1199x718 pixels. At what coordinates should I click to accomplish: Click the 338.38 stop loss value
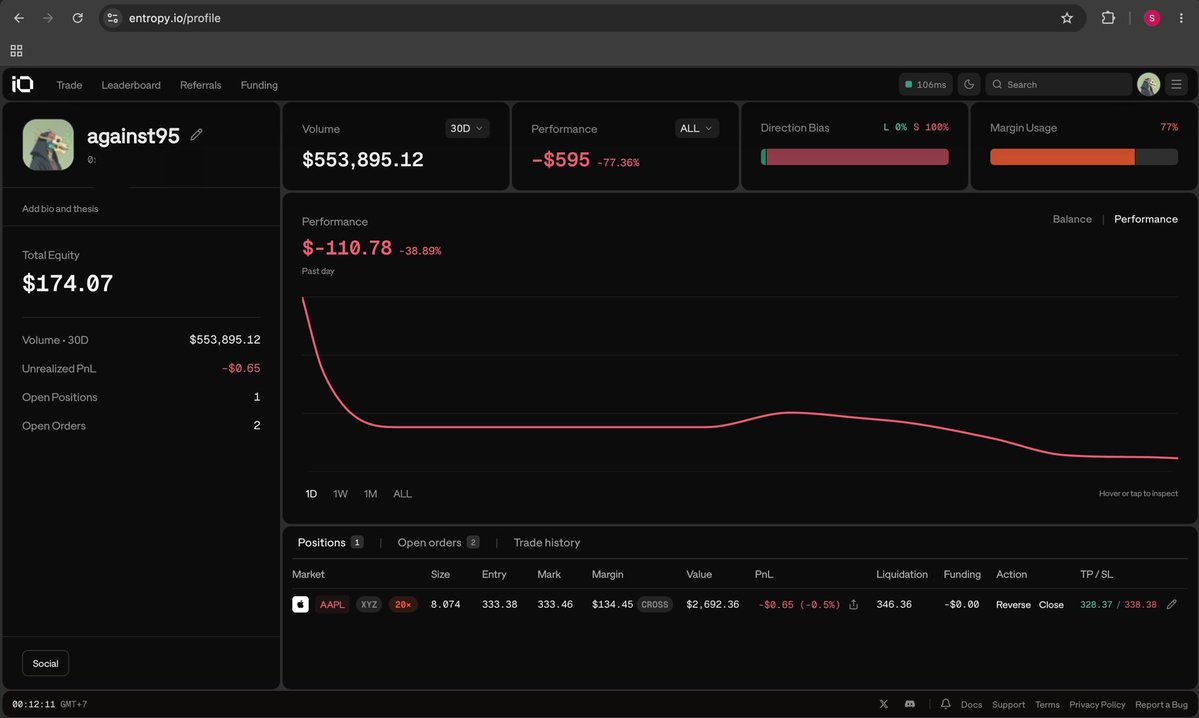coord(1140,604)
